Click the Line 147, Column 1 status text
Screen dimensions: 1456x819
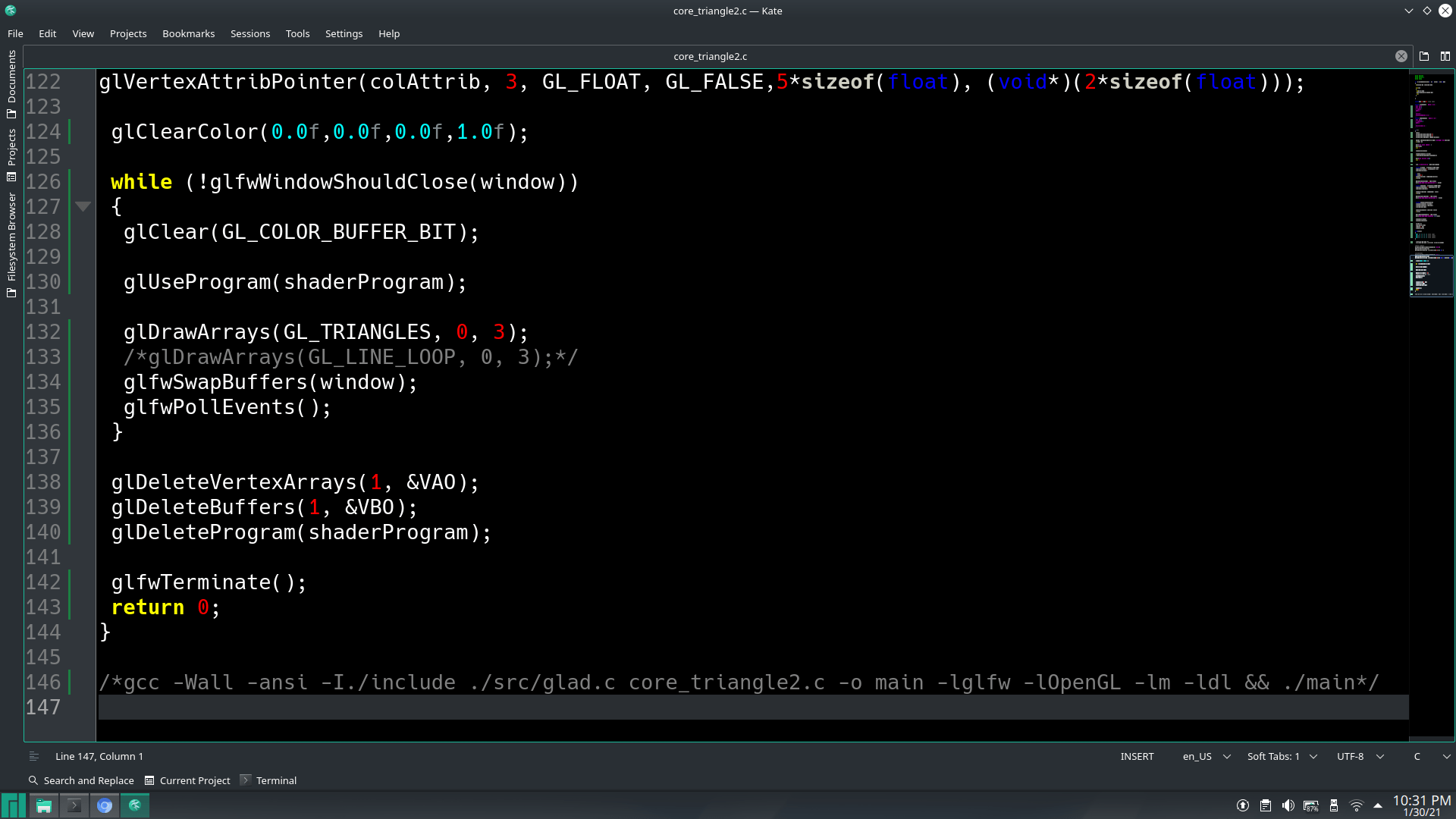point(99,756)
